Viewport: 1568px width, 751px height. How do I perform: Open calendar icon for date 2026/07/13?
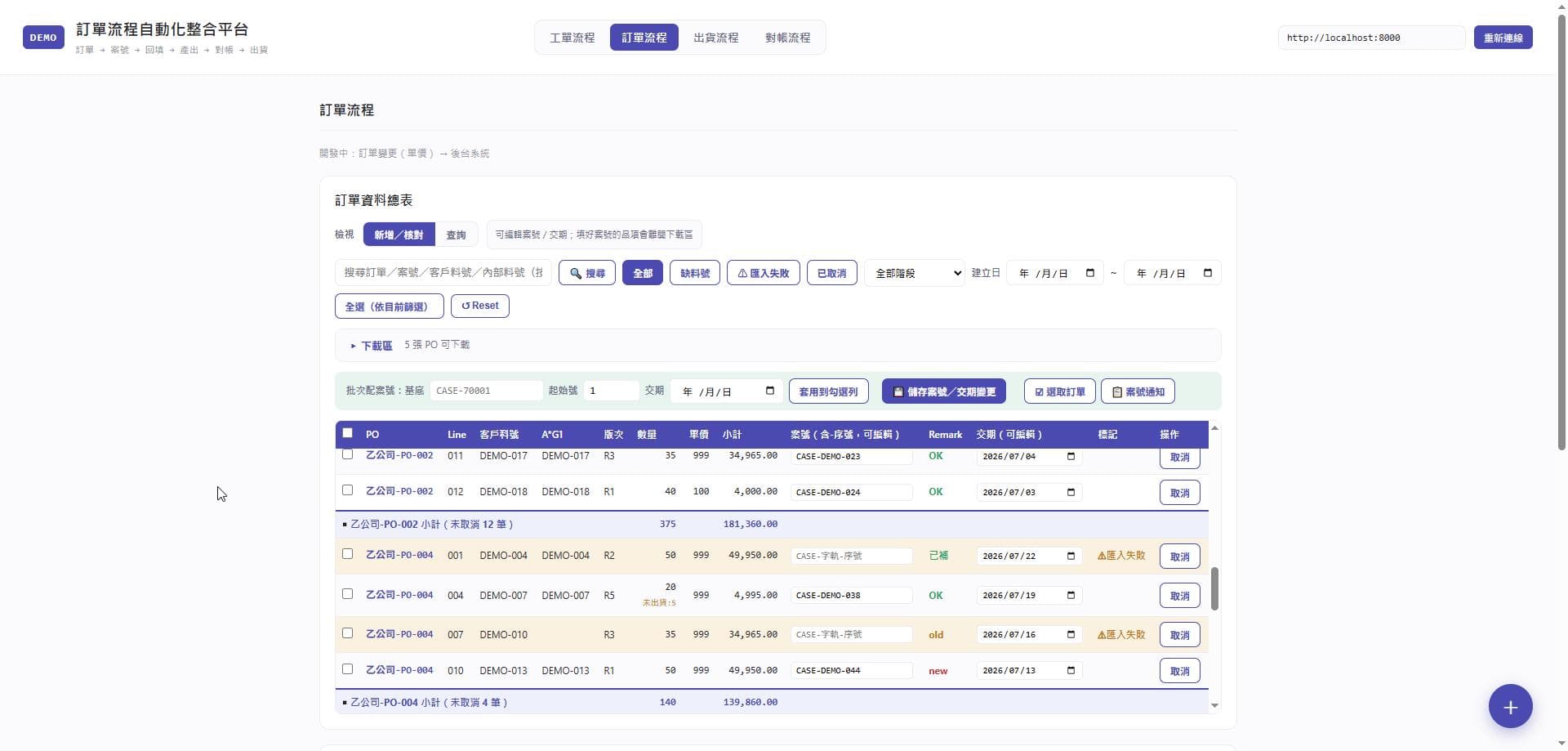point(1071,670)
